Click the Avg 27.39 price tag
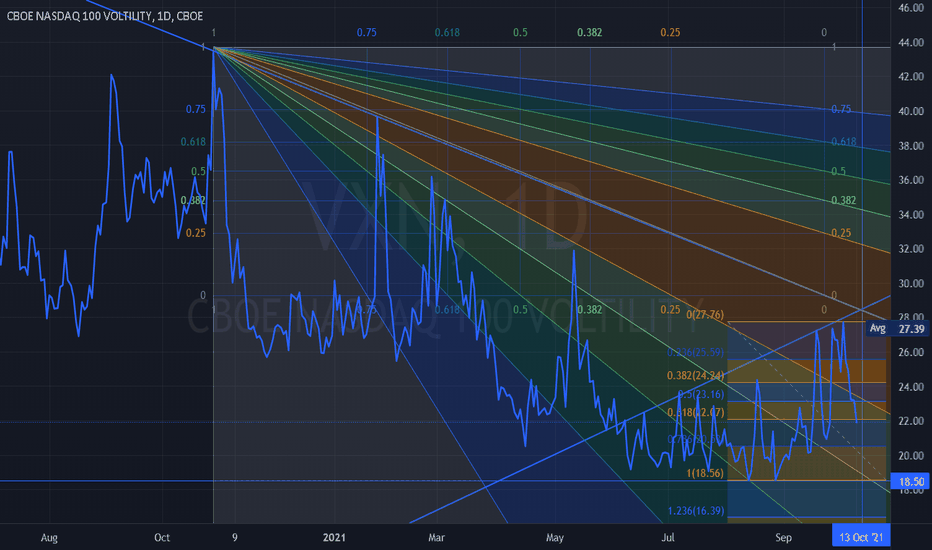Image resolution: width=932 pixels, height=550 pixels. coord(898,329)
